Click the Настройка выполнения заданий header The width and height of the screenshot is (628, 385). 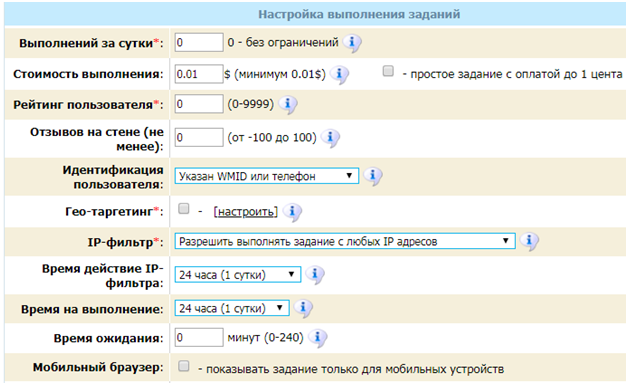(x=359, y=15)
